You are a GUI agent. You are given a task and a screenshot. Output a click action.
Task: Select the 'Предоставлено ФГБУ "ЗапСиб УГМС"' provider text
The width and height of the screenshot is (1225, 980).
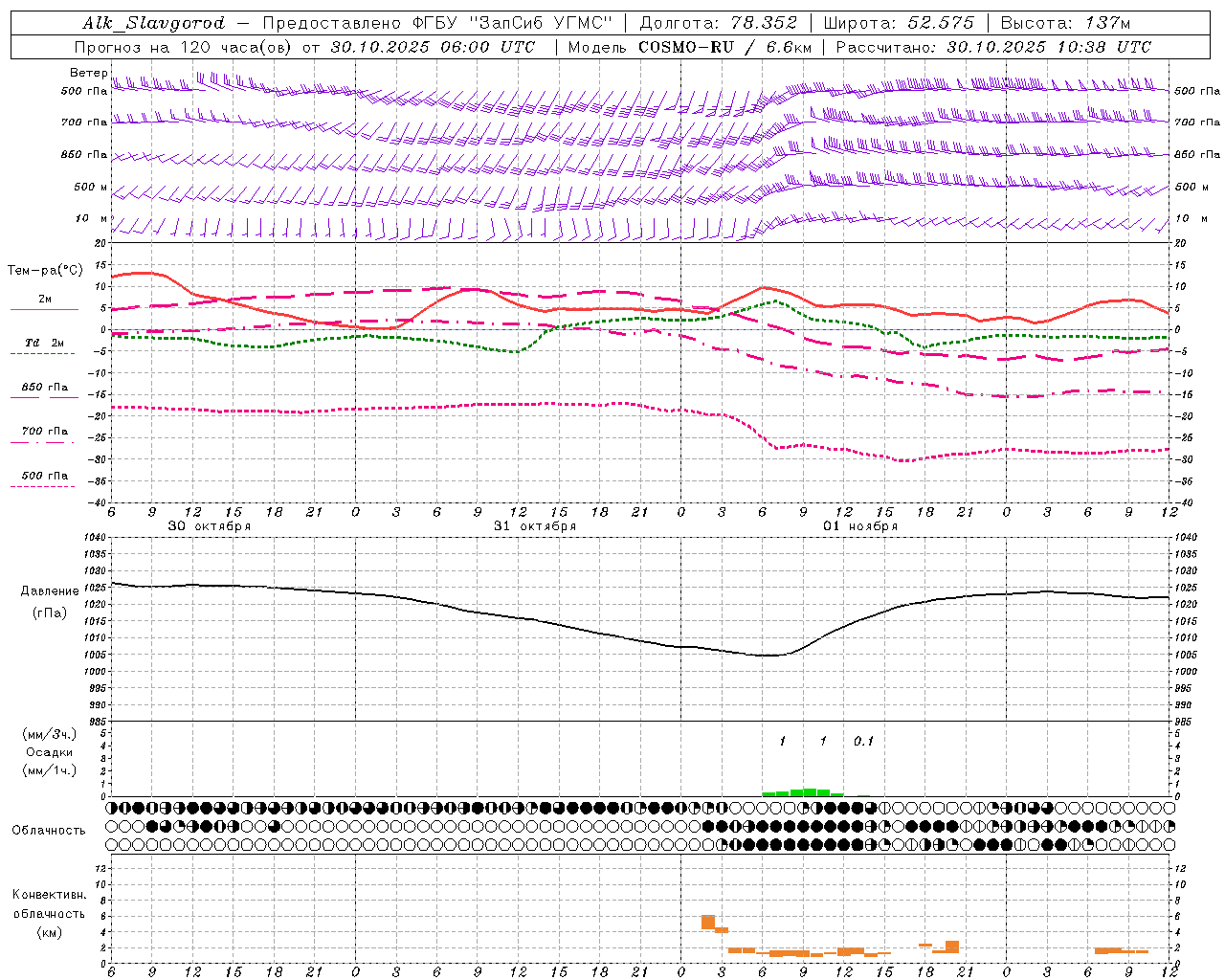pos(436,23)
